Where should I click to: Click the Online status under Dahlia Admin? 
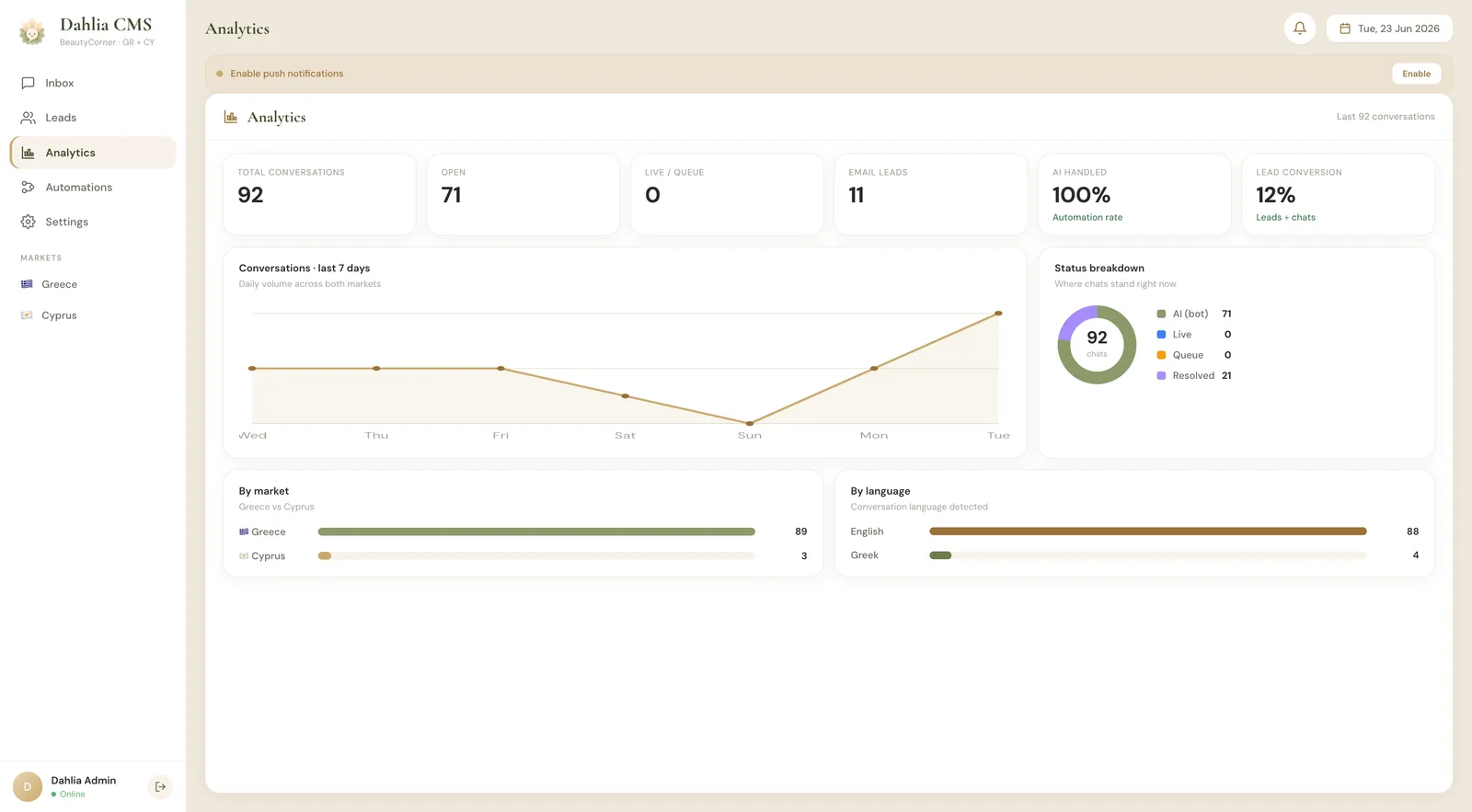click(68, 795)
